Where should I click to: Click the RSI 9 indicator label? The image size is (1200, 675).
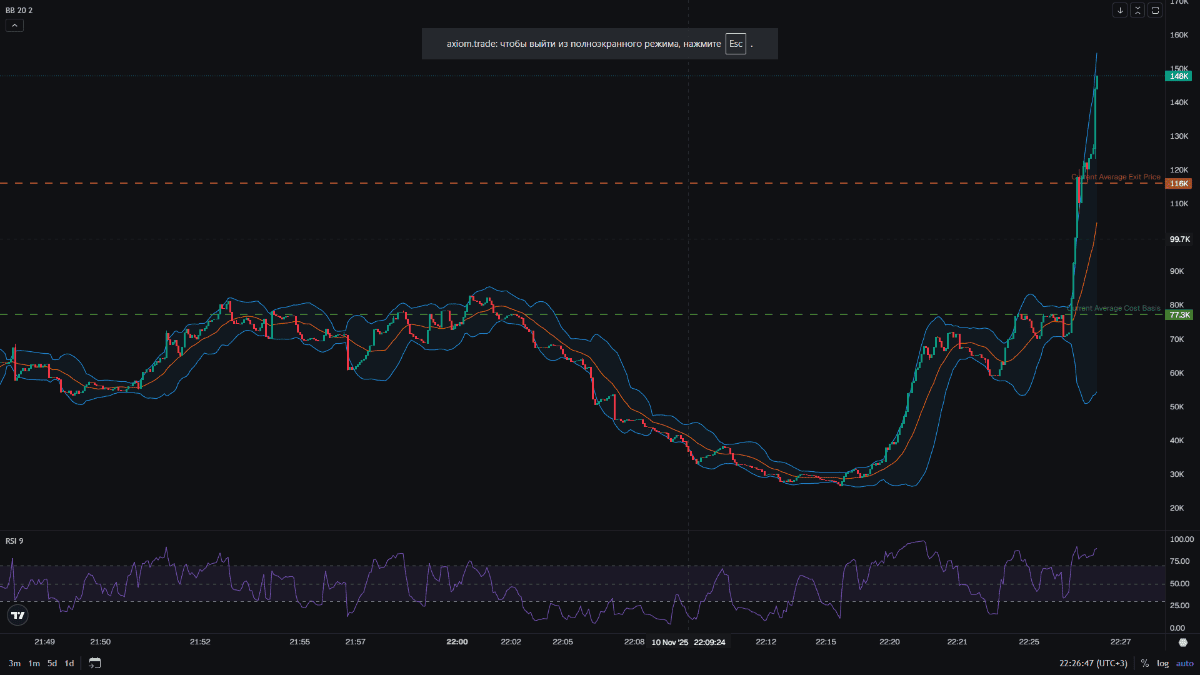pos(14,541)
